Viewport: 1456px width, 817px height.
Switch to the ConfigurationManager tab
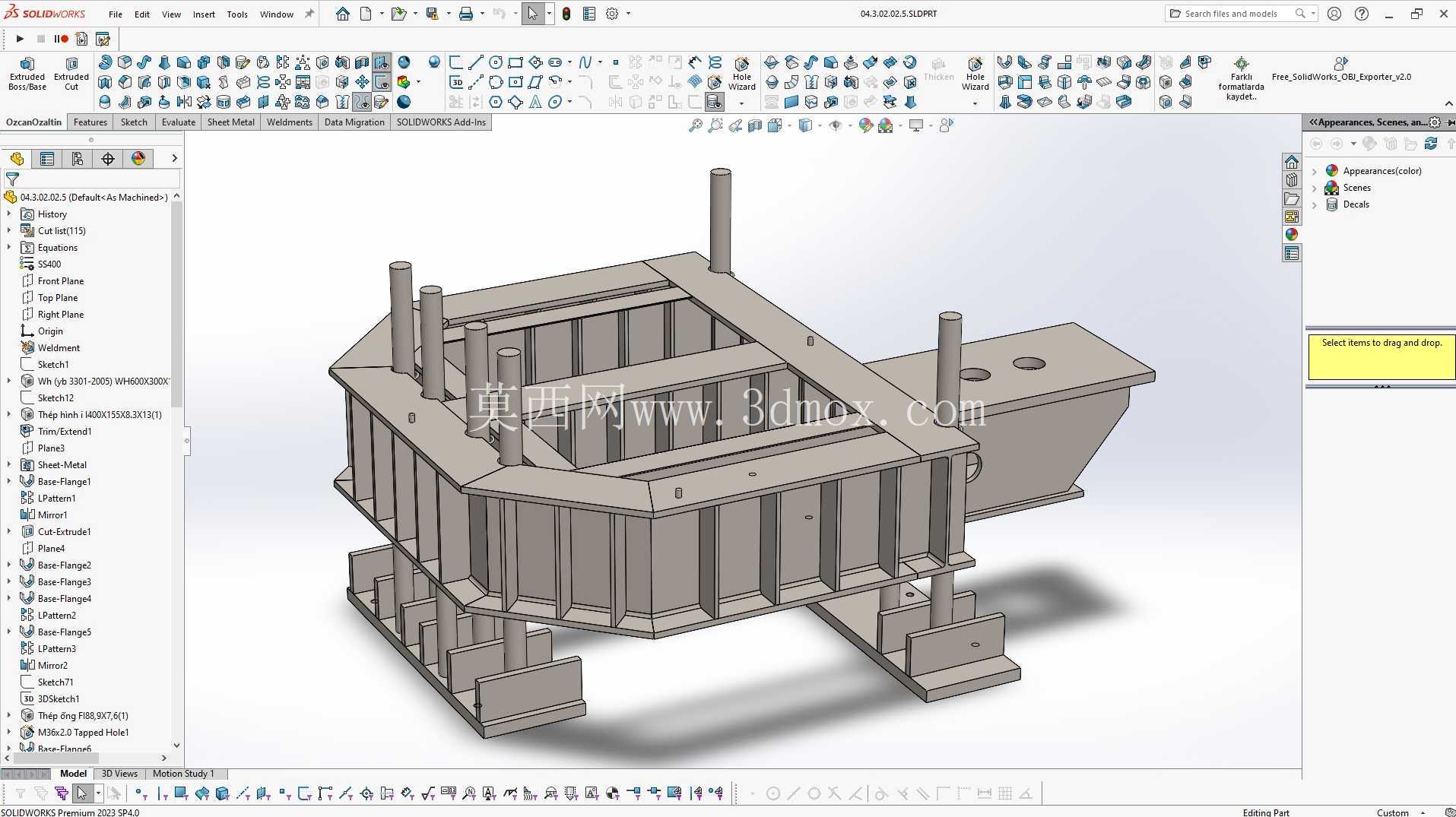78,158
